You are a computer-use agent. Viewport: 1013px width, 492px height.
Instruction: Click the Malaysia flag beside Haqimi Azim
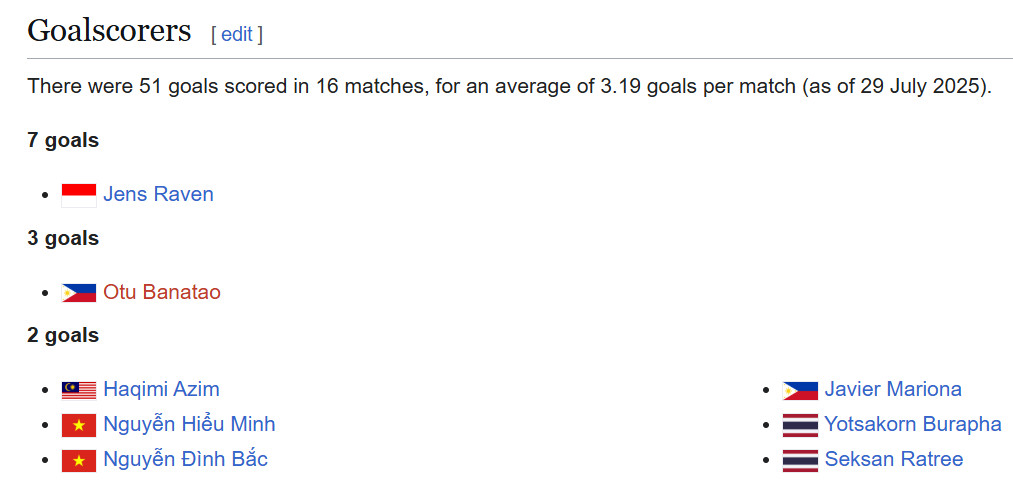pos(79,391)
